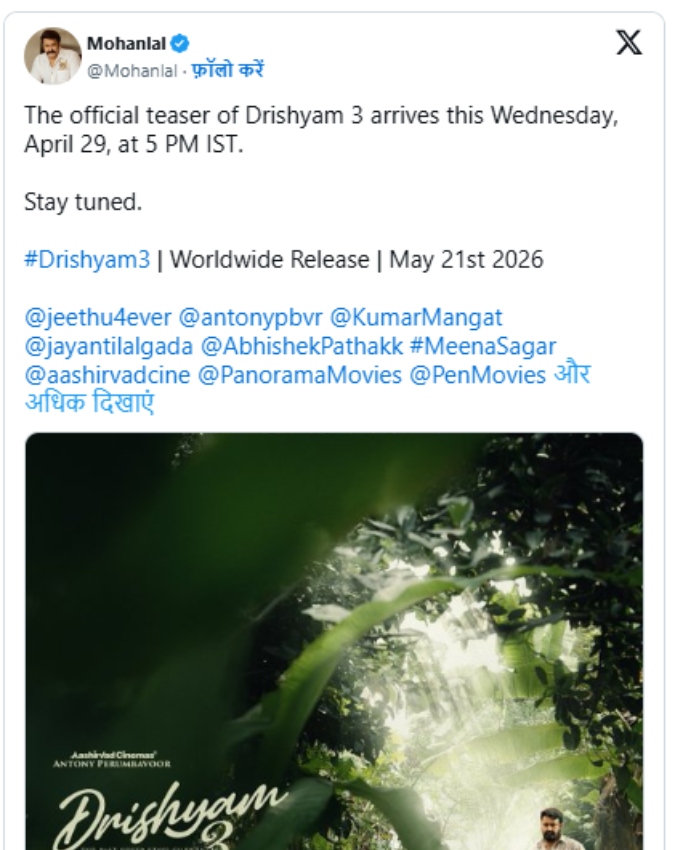This screenshot has width=675, height=850.
Task: Click the Mohanlal display name
Action: click(x=127, y=43)
